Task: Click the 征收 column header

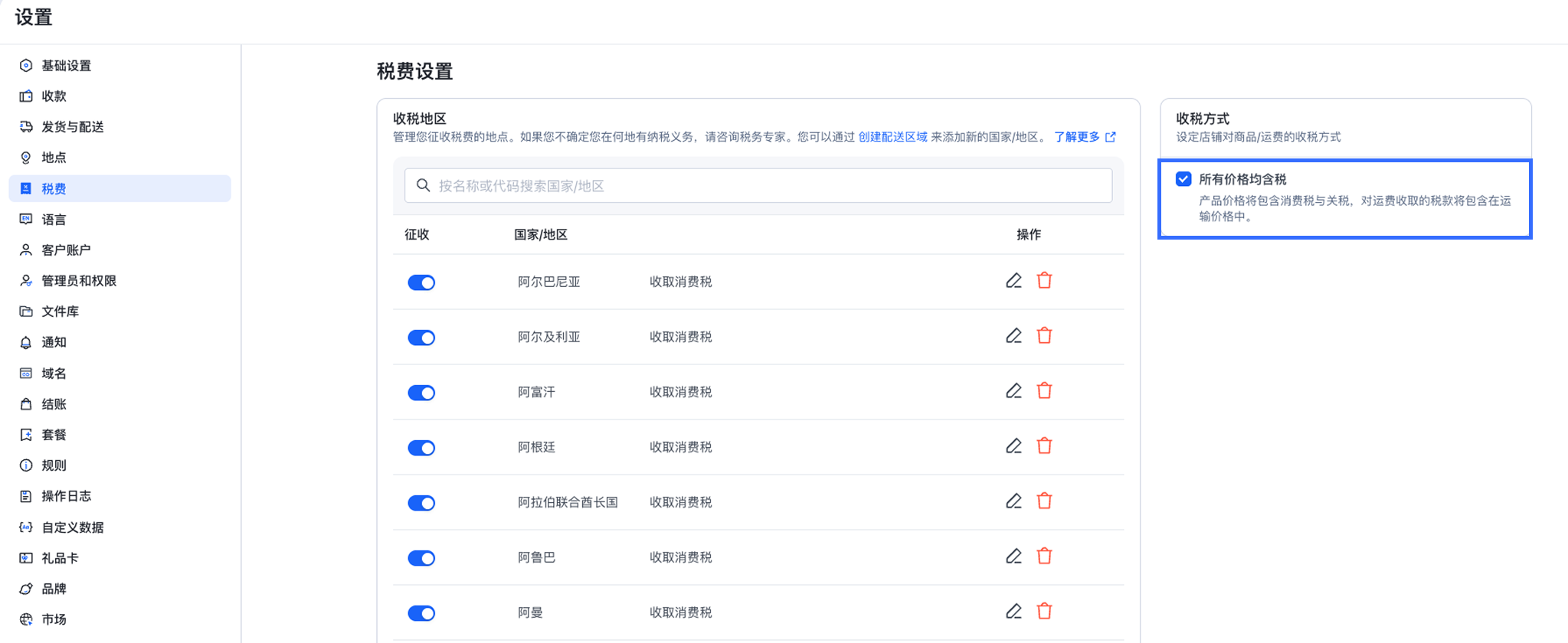Action: [417, 234]
